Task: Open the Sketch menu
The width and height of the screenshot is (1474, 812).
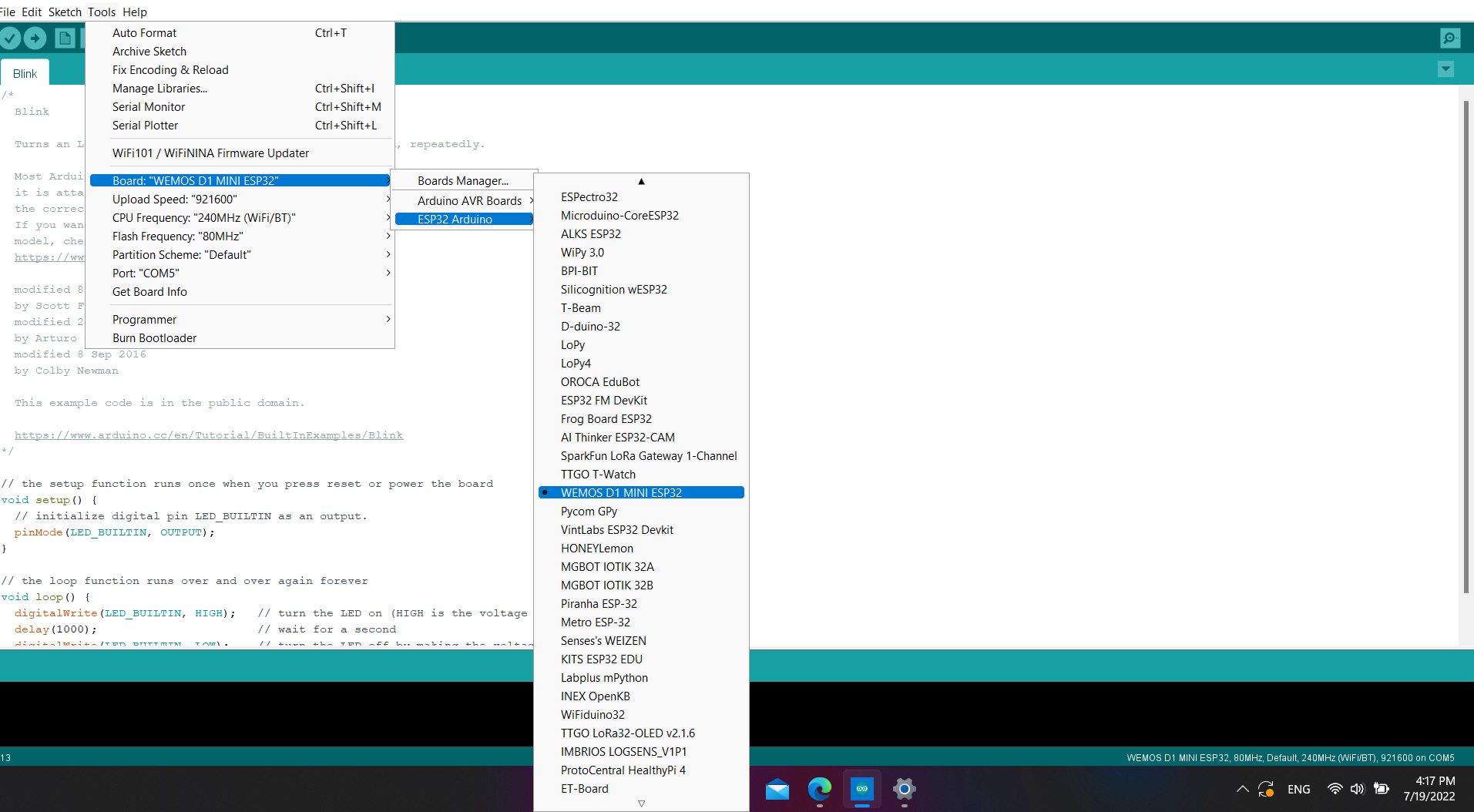Action: [65, 12]
